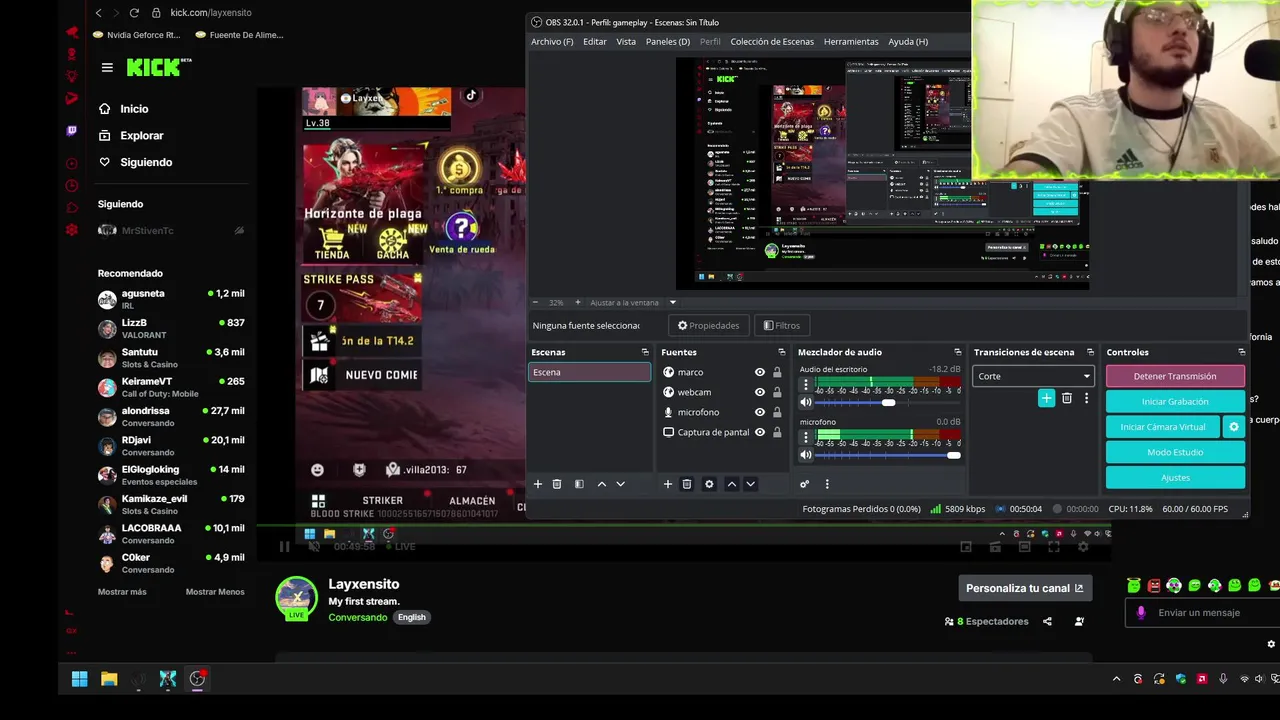Open Paneles menu in OBS
Image resolution: width=1280 pixels, height=720 pixels.
(668, 41)
